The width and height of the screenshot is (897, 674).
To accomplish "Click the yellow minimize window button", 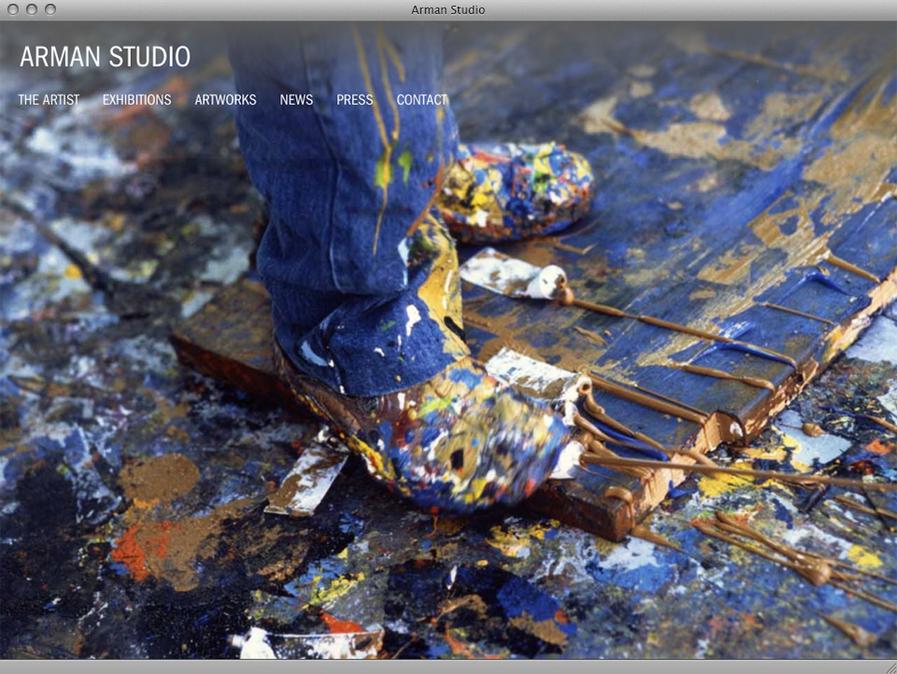I will [x=31, y=10].
